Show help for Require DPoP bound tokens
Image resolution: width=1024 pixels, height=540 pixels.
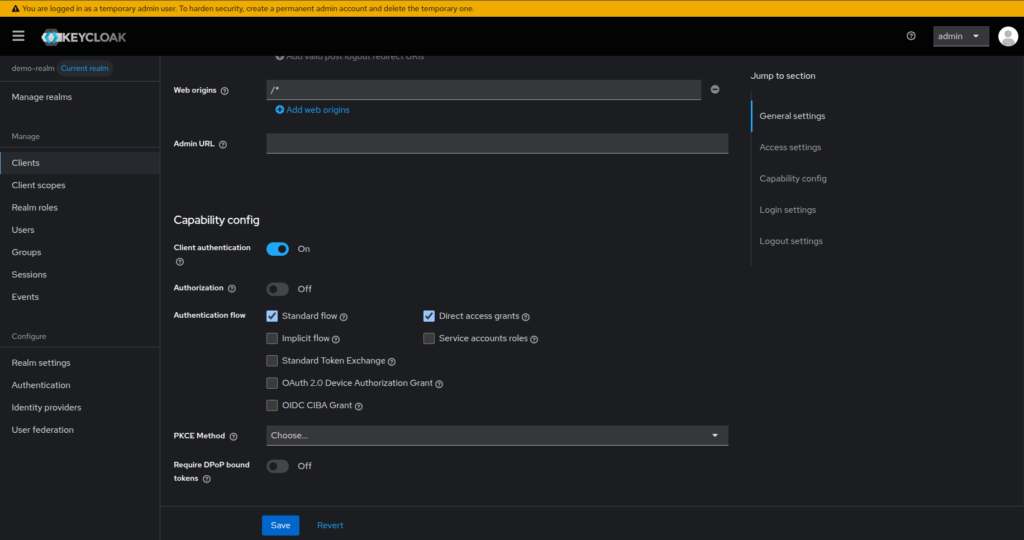pyautogui.click(x=206, y=479)
